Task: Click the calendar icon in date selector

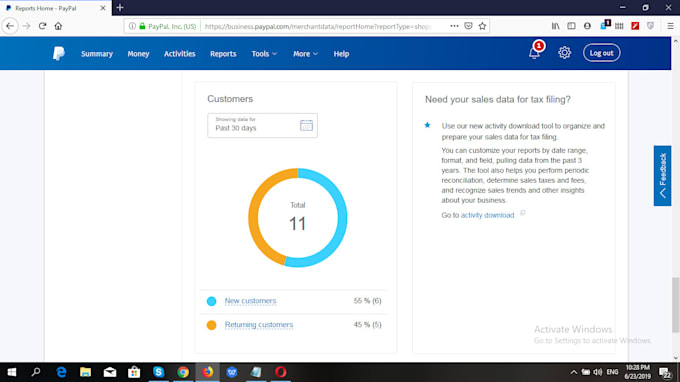Action: [x=306, y=125]
